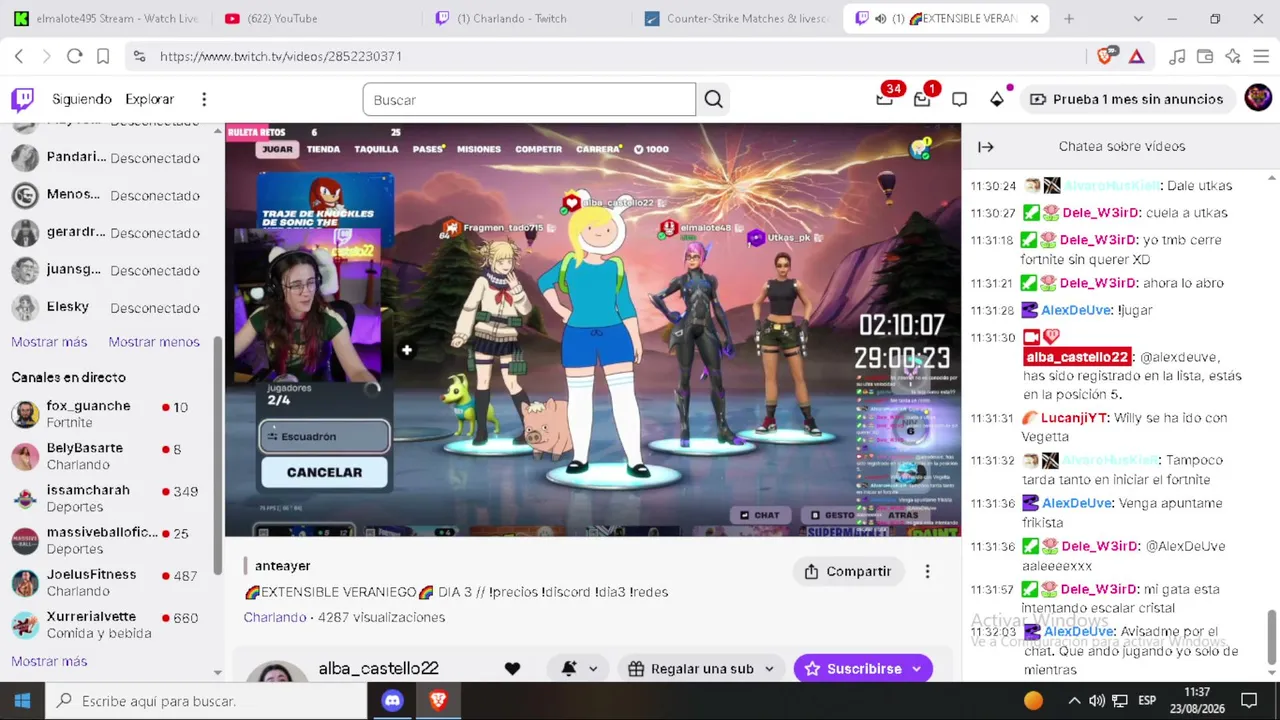Image resolution: width=1280 pixels, height=720 pixels.
Task: Click the Prueba 1 mes sin anuncios button
Action: (x=1126, y=99)
